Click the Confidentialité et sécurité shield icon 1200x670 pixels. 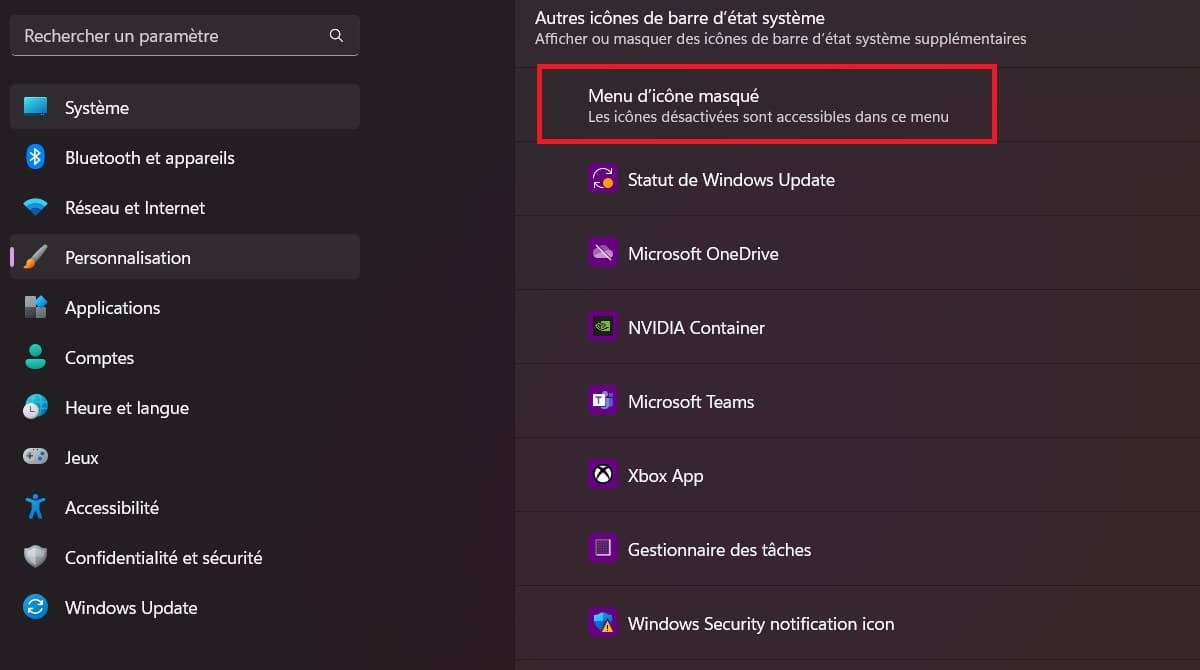[x=36, y=557]
